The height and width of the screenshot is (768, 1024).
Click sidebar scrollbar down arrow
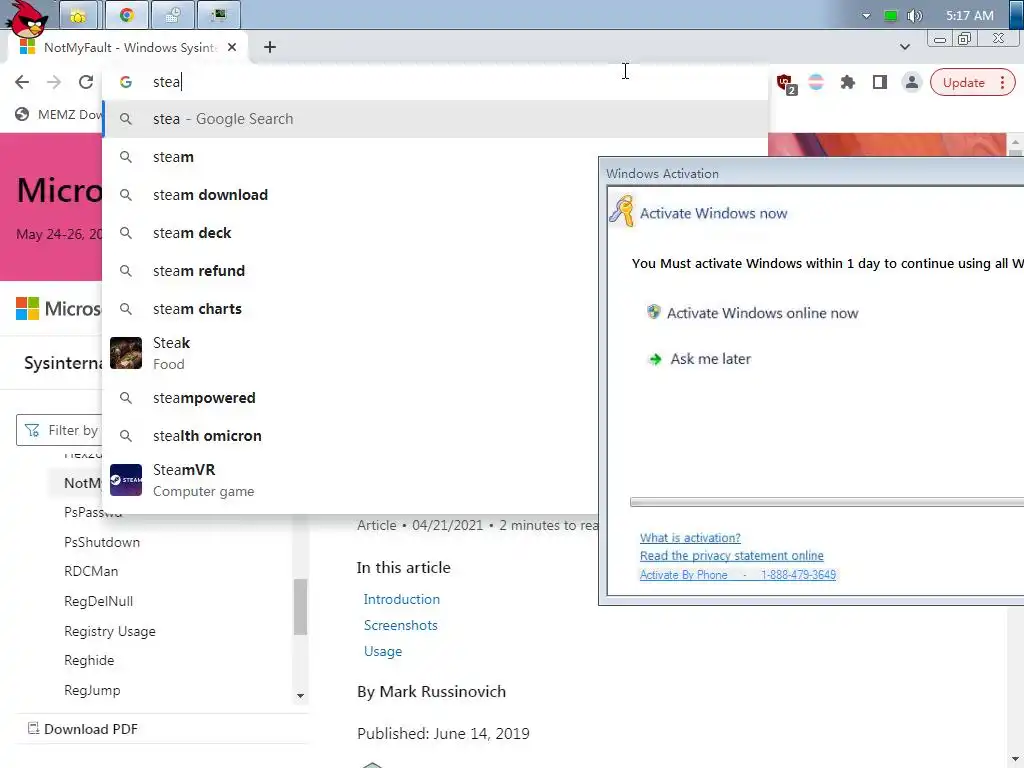pos(300,696)
